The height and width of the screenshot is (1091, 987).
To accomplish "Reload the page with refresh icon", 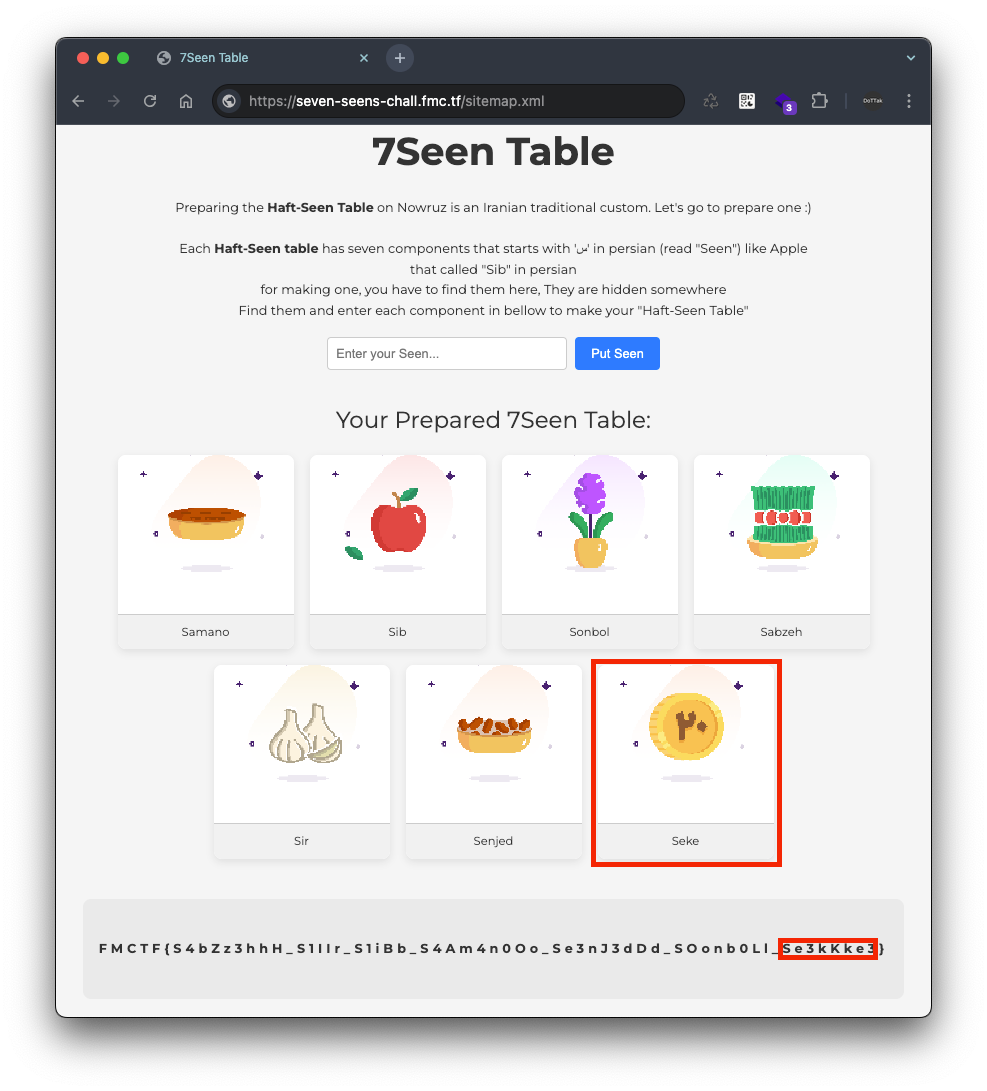I will [150, 102].
